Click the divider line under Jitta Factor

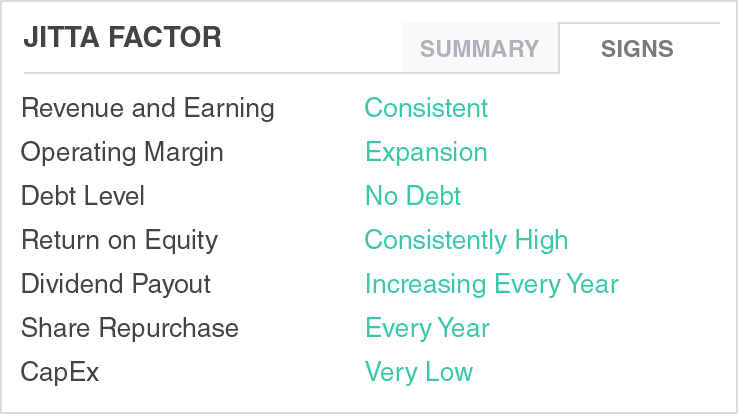pyautogui.click(x=200, y=73)
